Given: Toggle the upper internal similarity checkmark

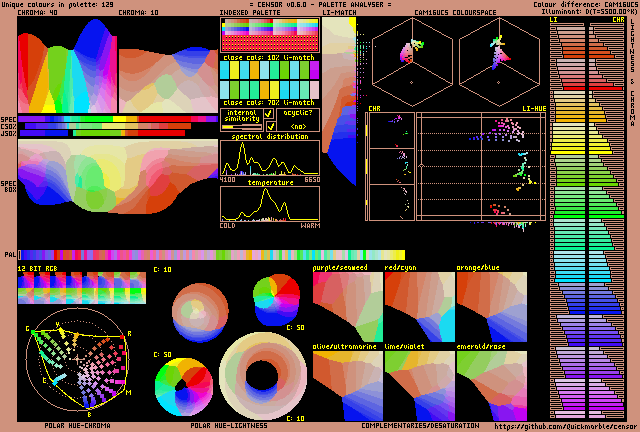Looking at the screenshot, I should pos(269,114).
